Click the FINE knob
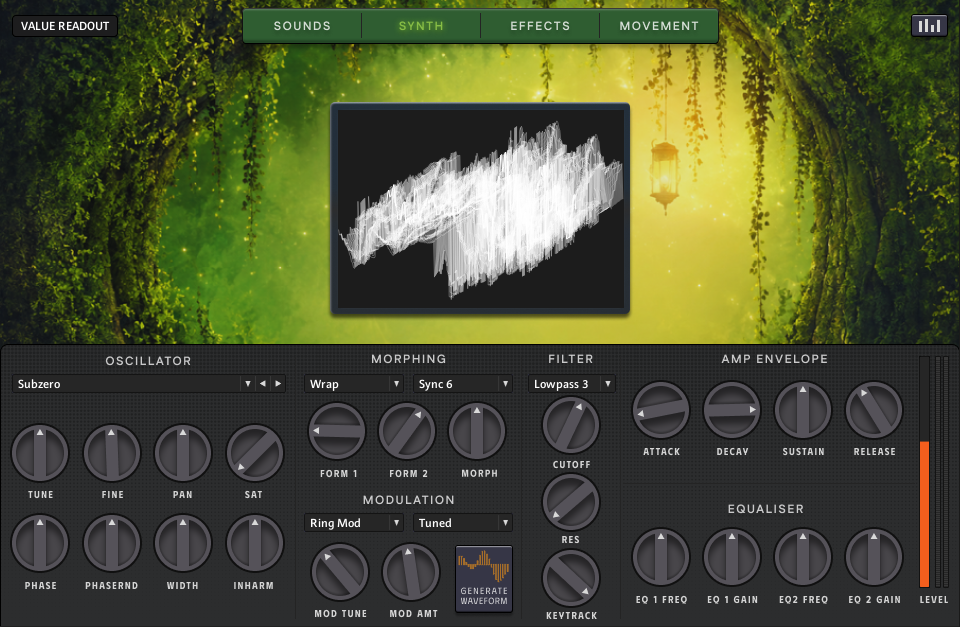The height and width of the screenshot is (627, 960). [x=111, y=453]
